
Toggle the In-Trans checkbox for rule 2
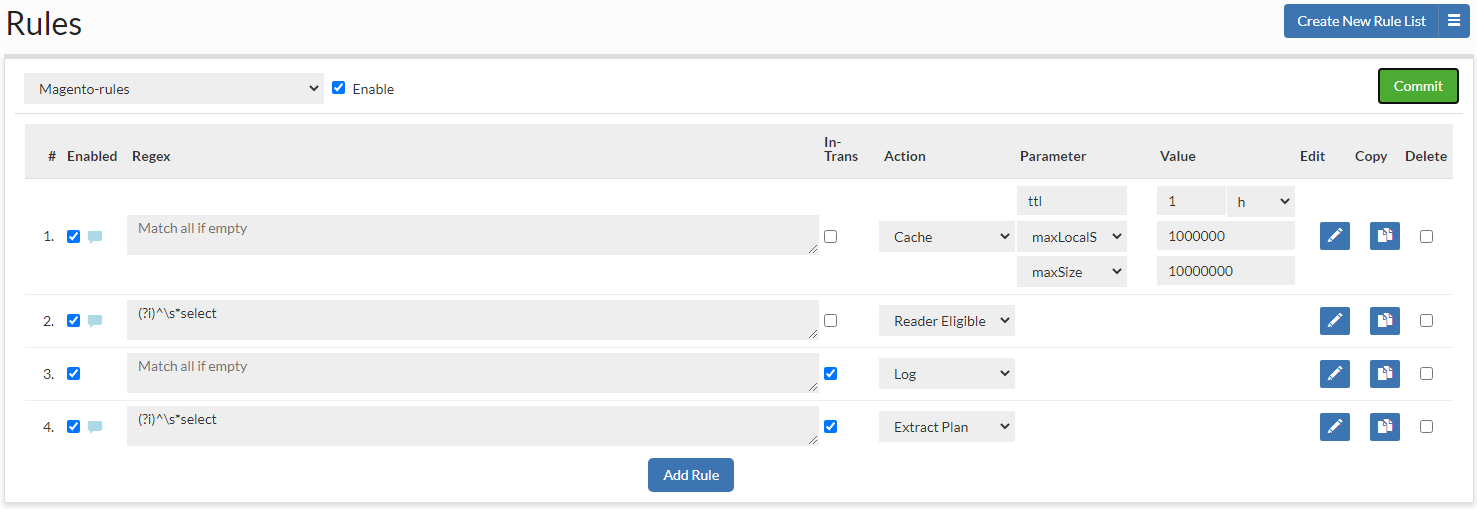(x=830, y=321)
